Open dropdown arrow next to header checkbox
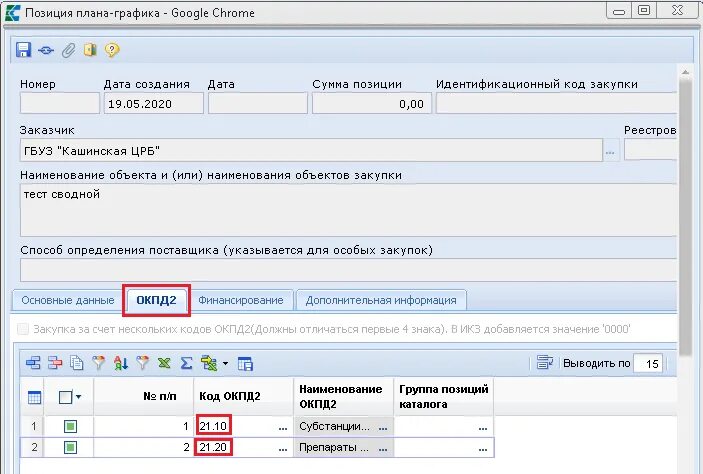This screenshot has height=474, width=703. pyautogui.click(x=79, y=397)
